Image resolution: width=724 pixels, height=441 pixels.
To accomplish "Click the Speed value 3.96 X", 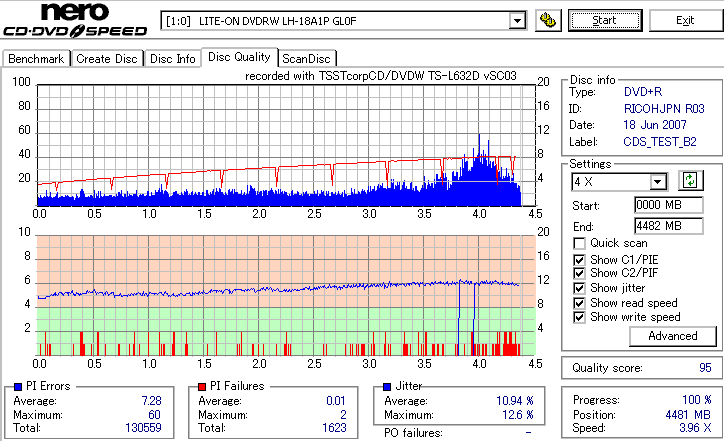I will coord(695,428).
